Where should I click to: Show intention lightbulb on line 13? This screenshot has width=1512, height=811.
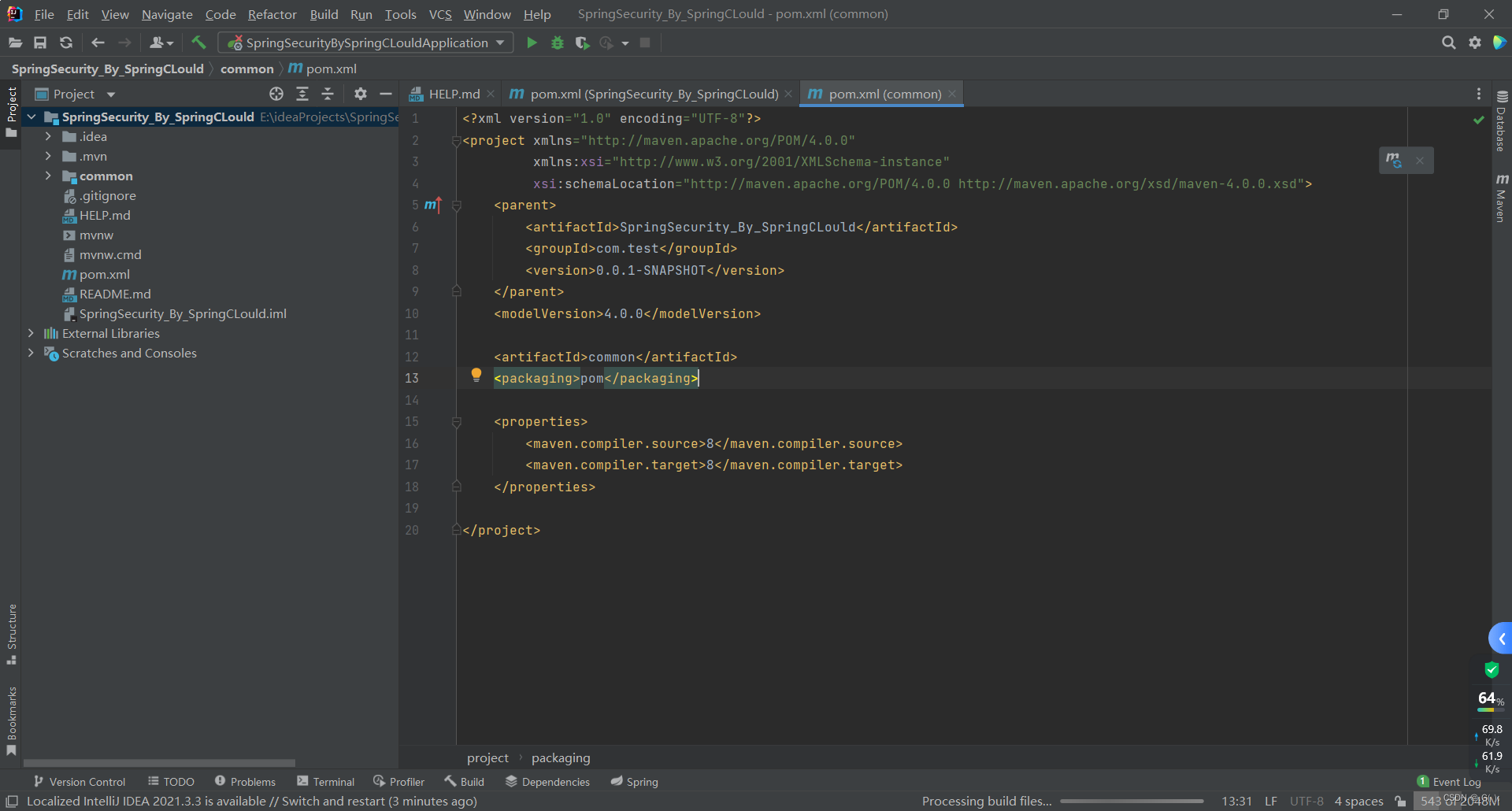(476, 376)
